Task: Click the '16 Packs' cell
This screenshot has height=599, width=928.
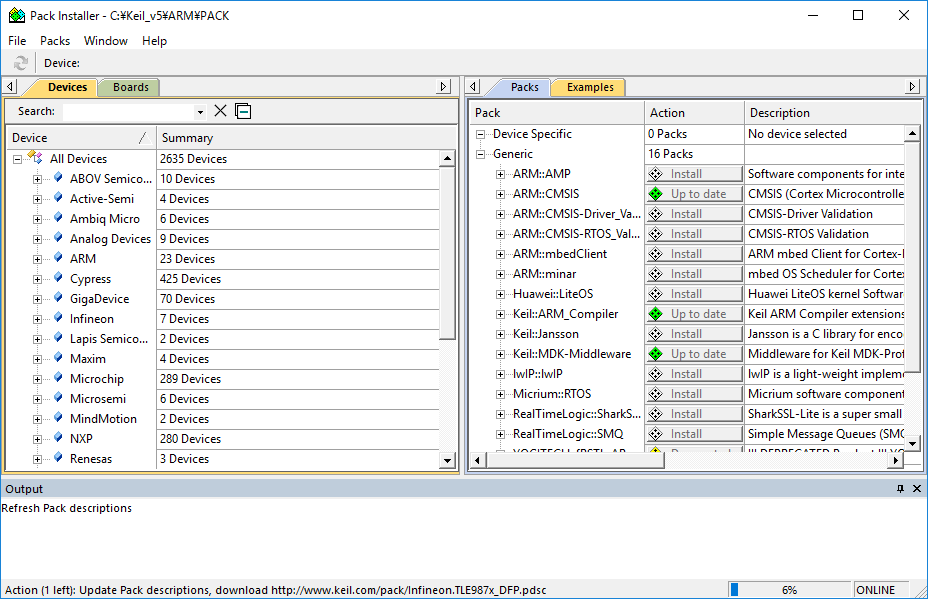Action: 694,154
